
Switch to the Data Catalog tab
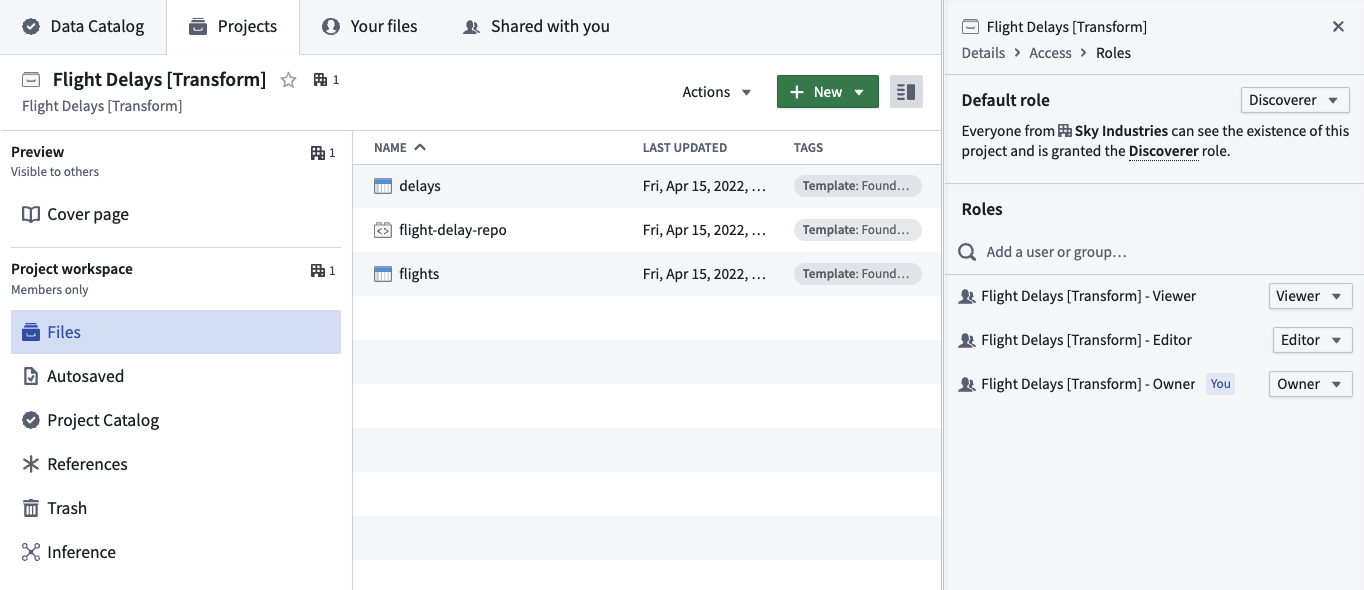[83, 27]
